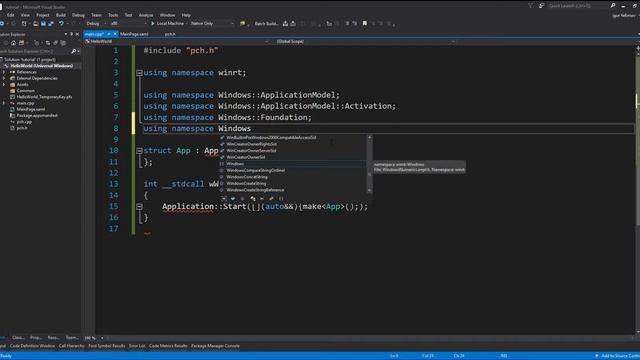This screenshot has height=360, width=640.
Task: Click the Navigate Backward toolbar icon
Action: click(2, 24)
